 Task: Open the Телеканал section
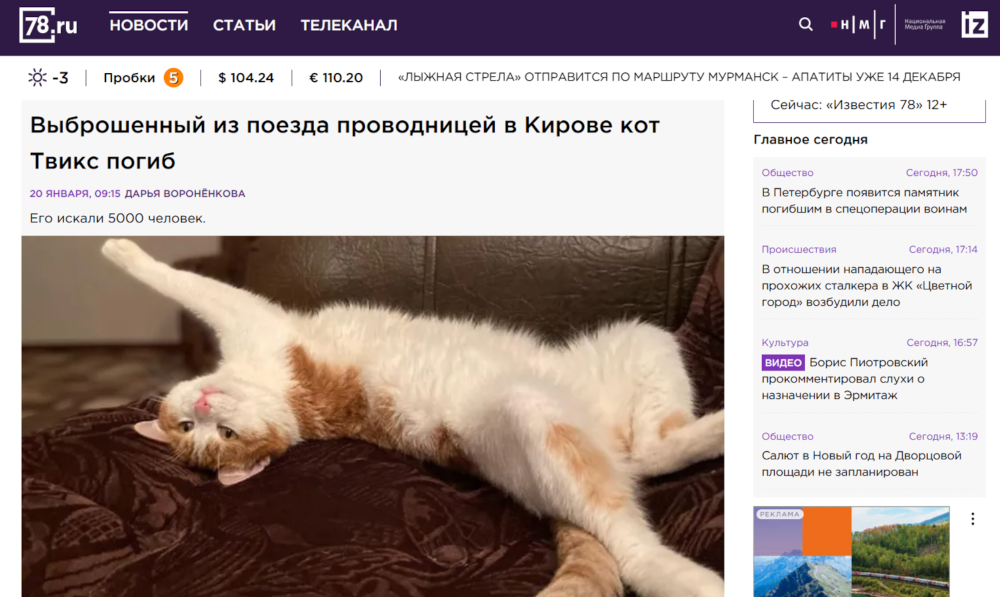[349, 25]
